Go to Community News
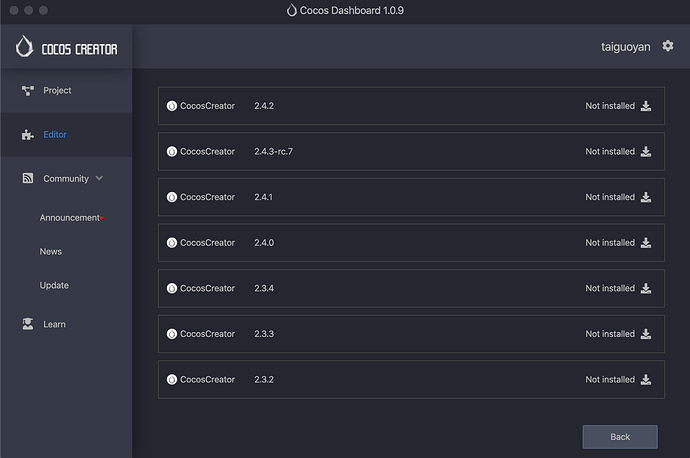 [x=51, y=252]
